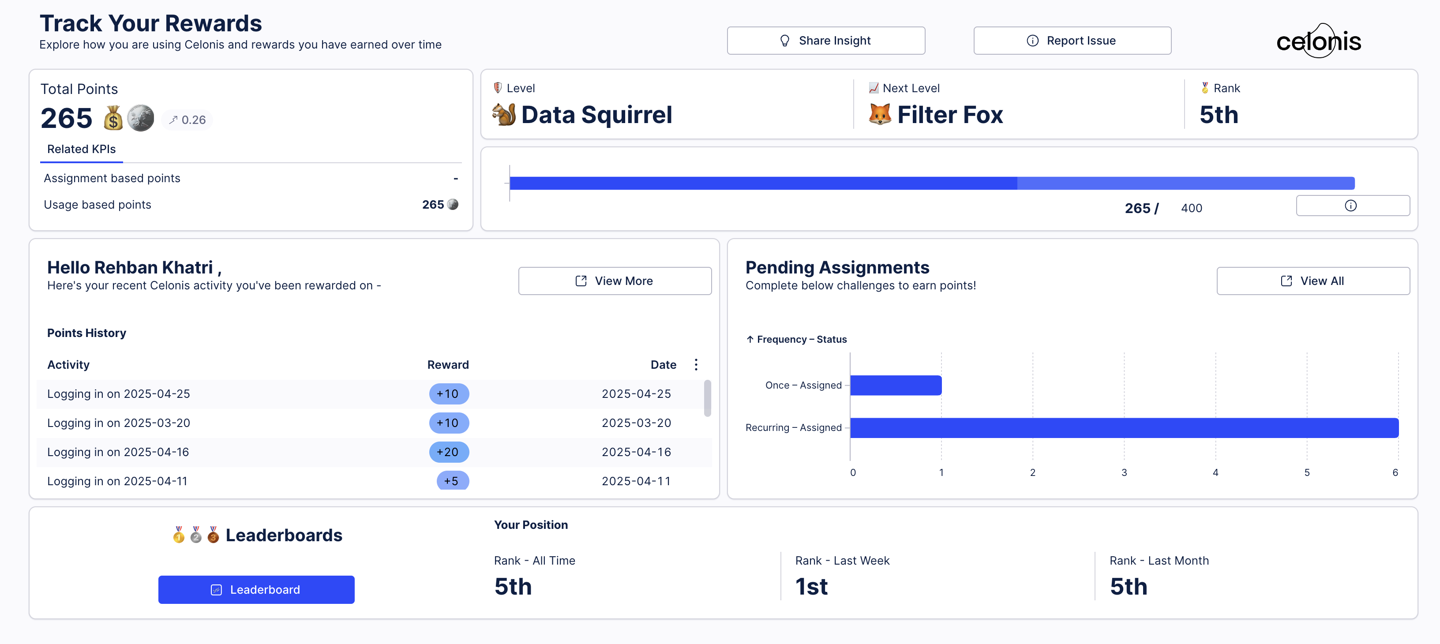Click the Total Points value 265

[66, 119]
